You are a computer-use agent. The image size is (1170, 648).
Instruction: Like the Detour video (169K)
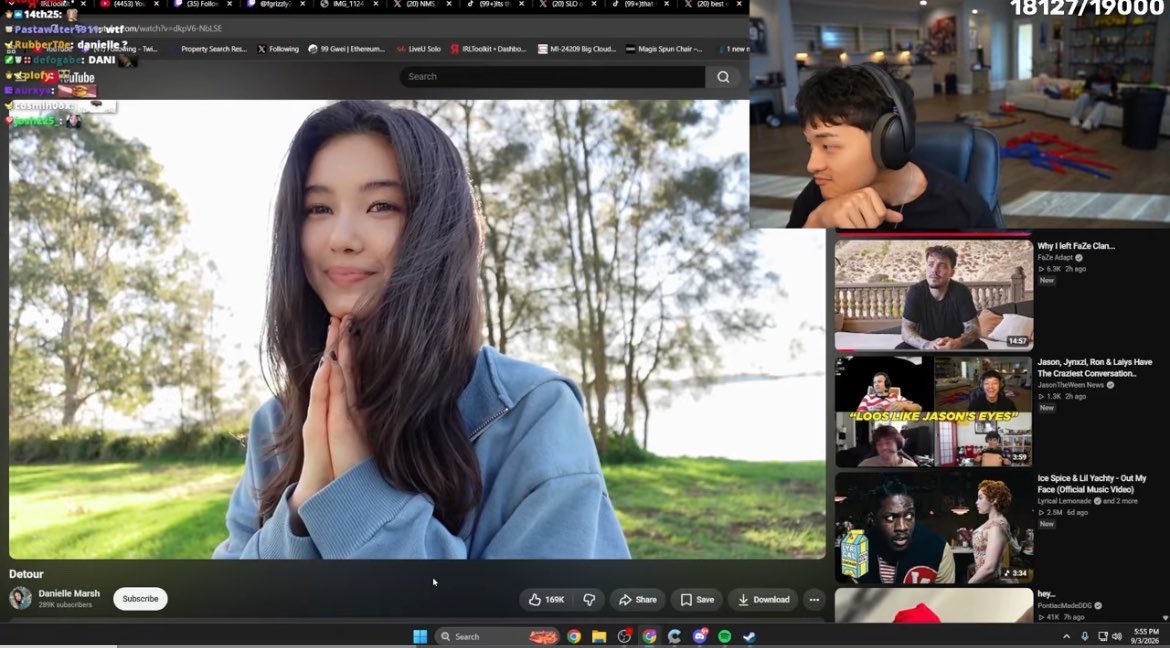pos(546,599)
